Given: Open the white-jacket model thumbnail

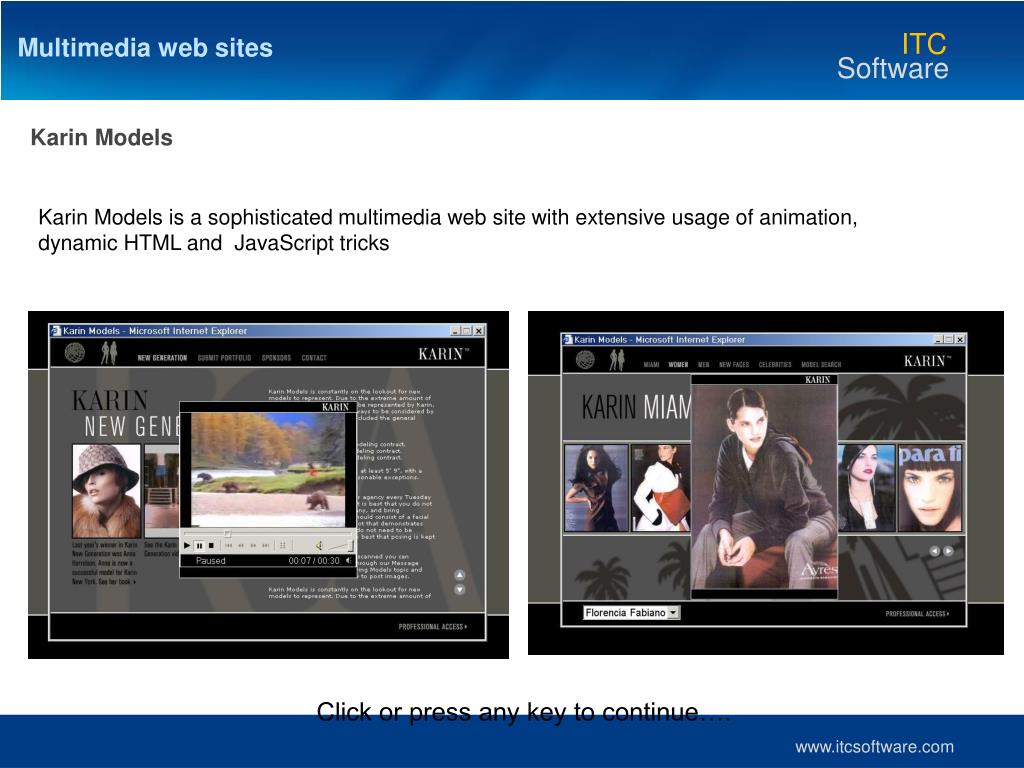Looking at the screenshot, I should [x=660, y=488].
